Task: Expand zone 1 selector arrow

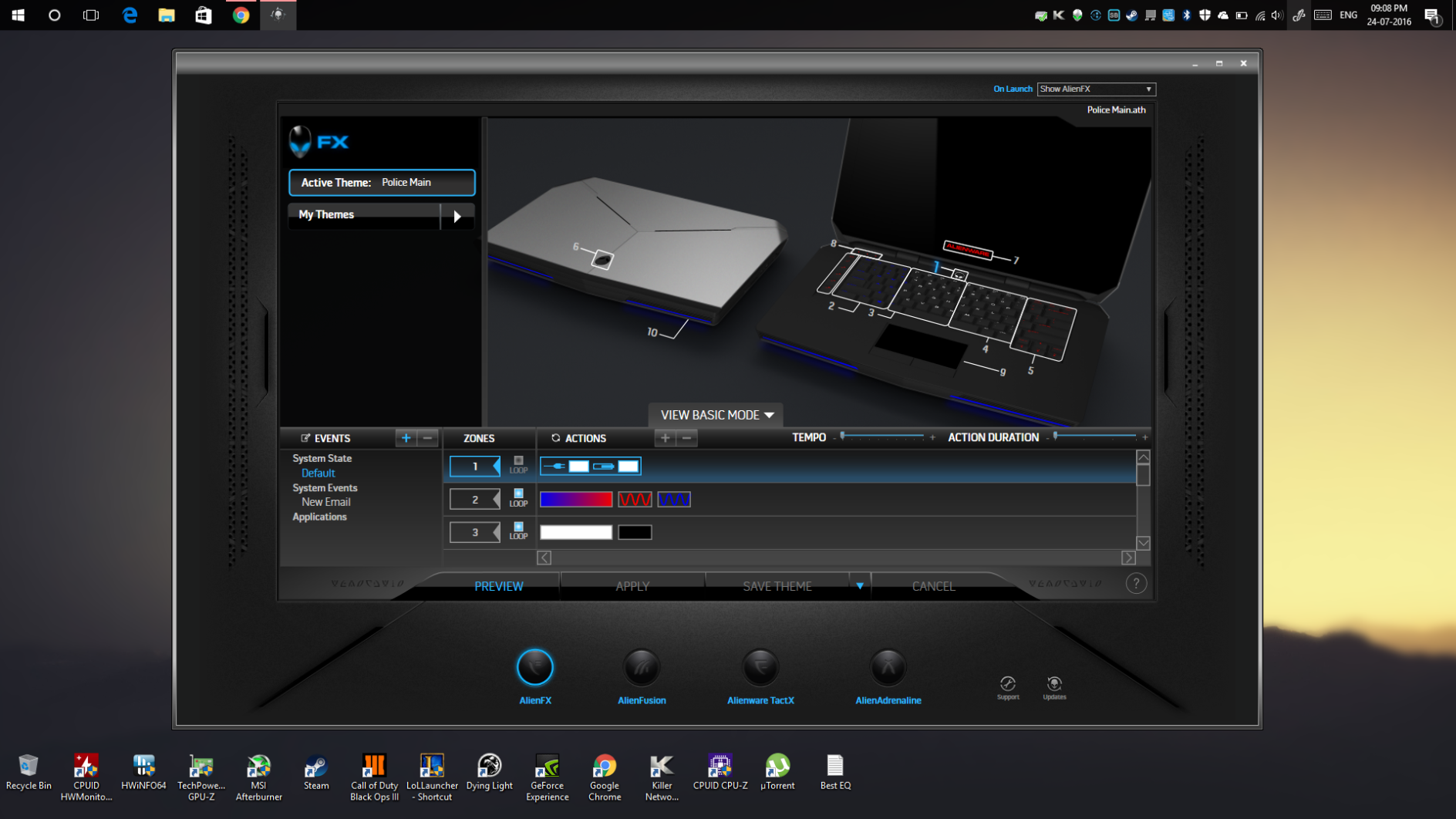Action: (x=497, y=467)
